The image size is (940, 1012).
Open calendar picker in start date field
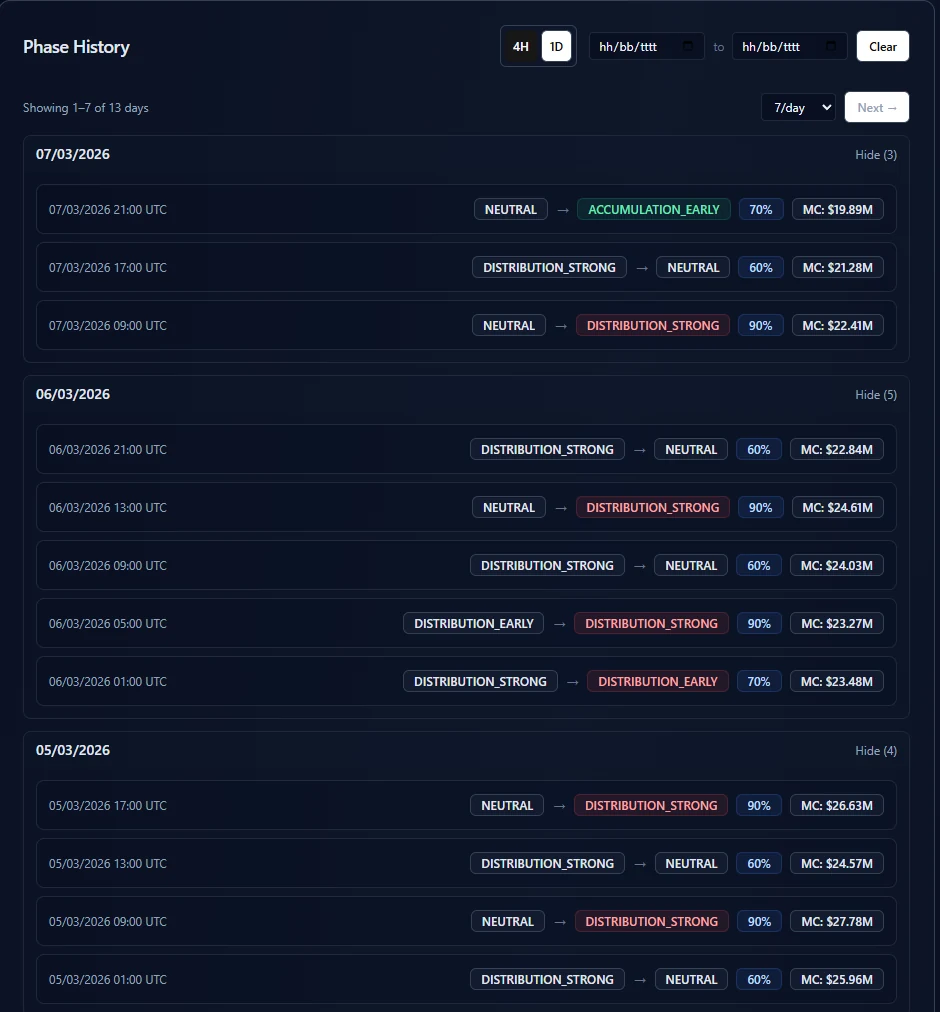pyautogui.click(x=688, y=46)
